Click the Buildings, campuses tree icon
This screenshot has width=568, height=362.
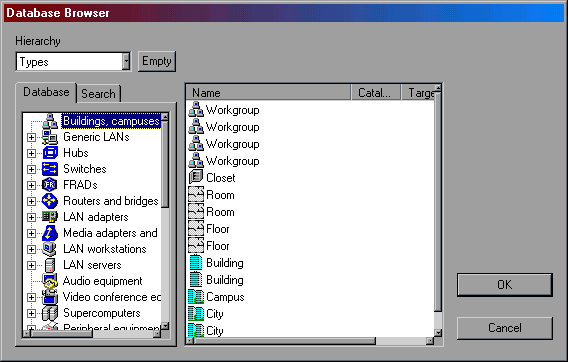(50, 121)
